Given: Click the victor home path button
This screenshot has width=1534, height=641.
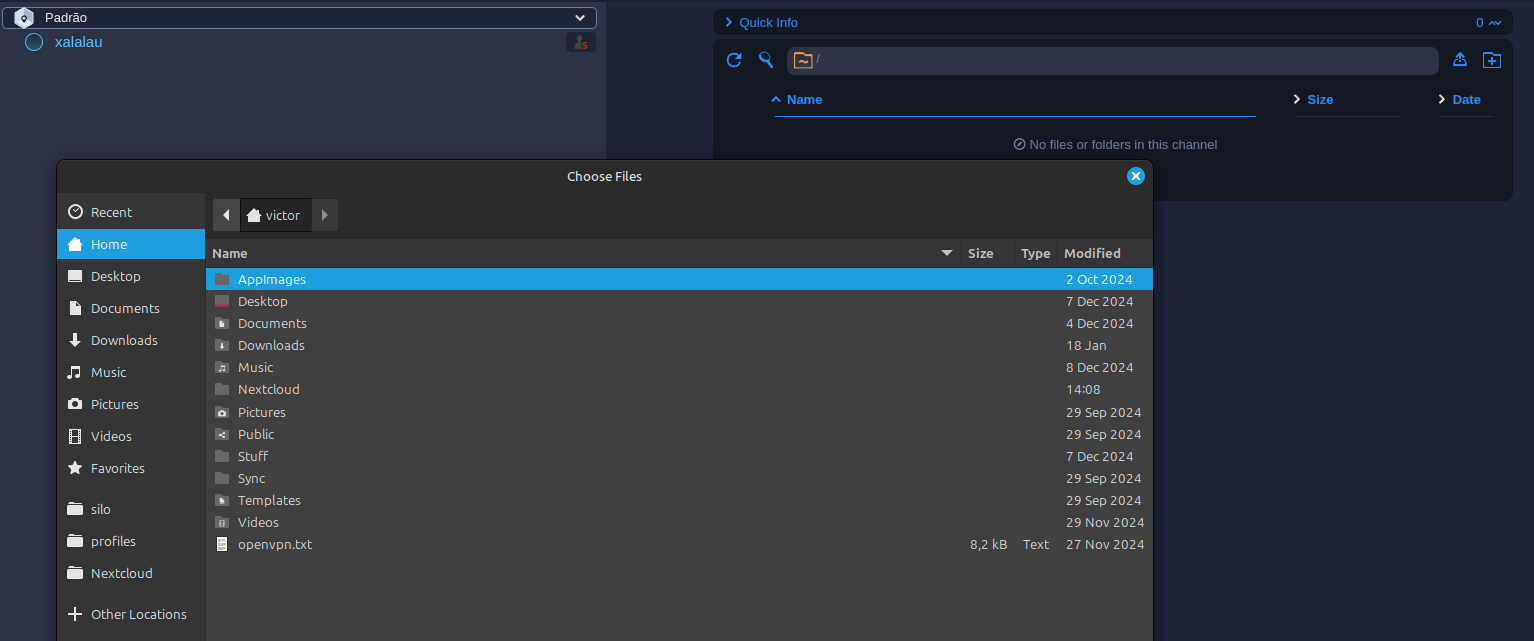Looking at the screenshot, I should (275, 215).
